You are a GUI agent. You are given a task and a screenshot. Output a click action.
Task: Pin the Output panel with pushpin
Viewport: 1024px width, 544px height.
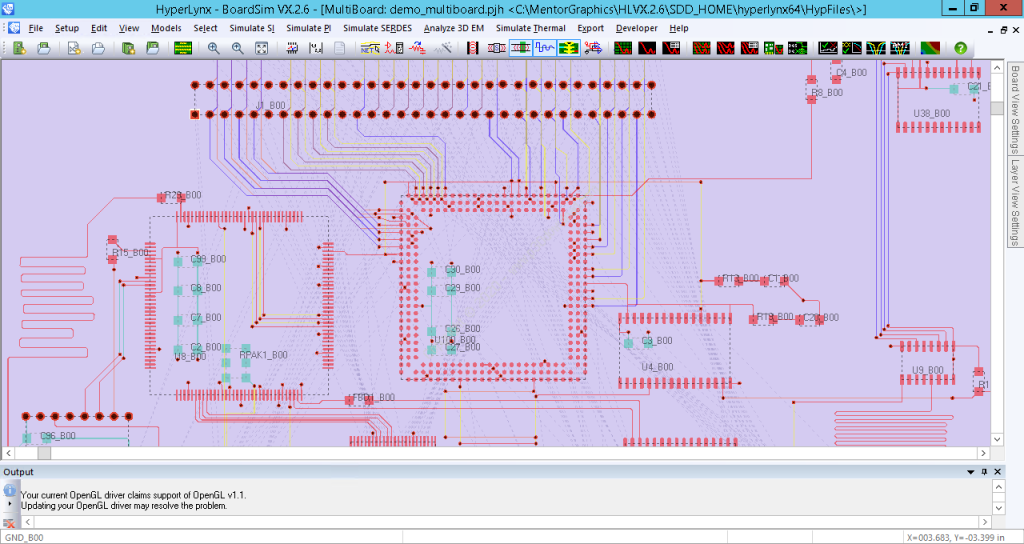984,472
